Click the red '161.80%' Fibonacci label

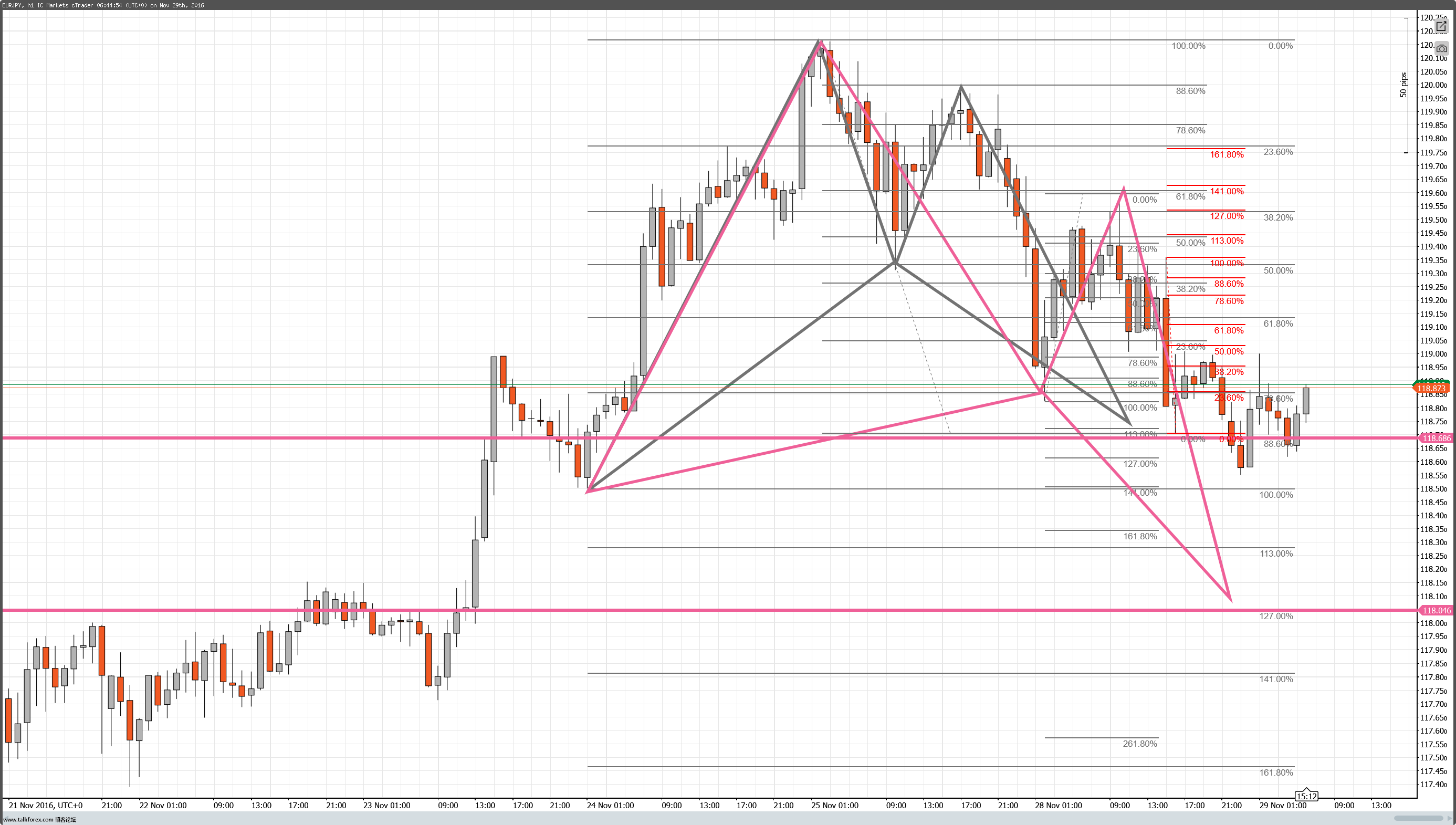(1227, 154)
